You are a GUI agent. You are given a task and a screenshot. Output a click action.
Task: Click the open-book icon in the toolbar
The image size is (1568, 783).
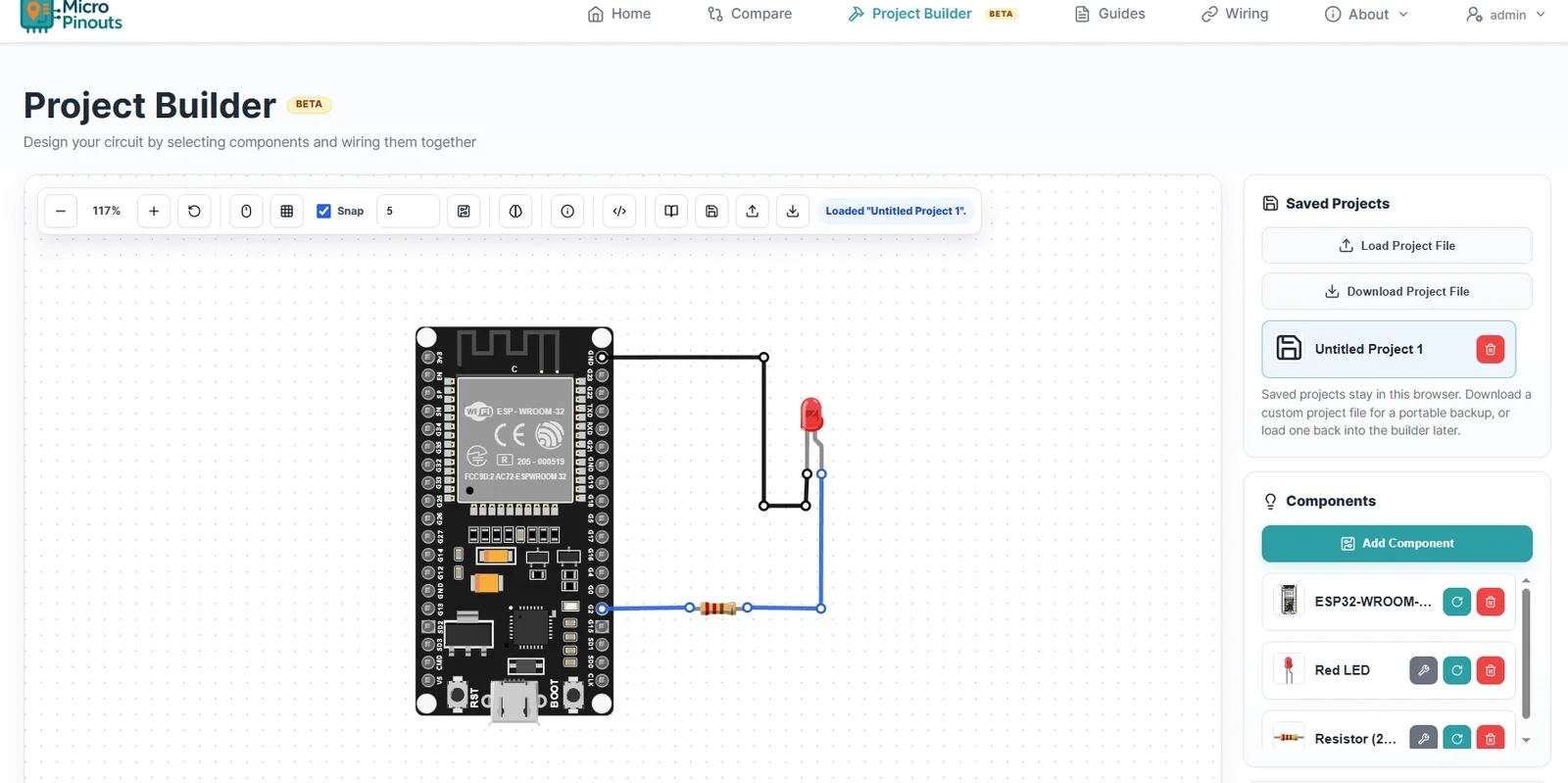point(671,211)
